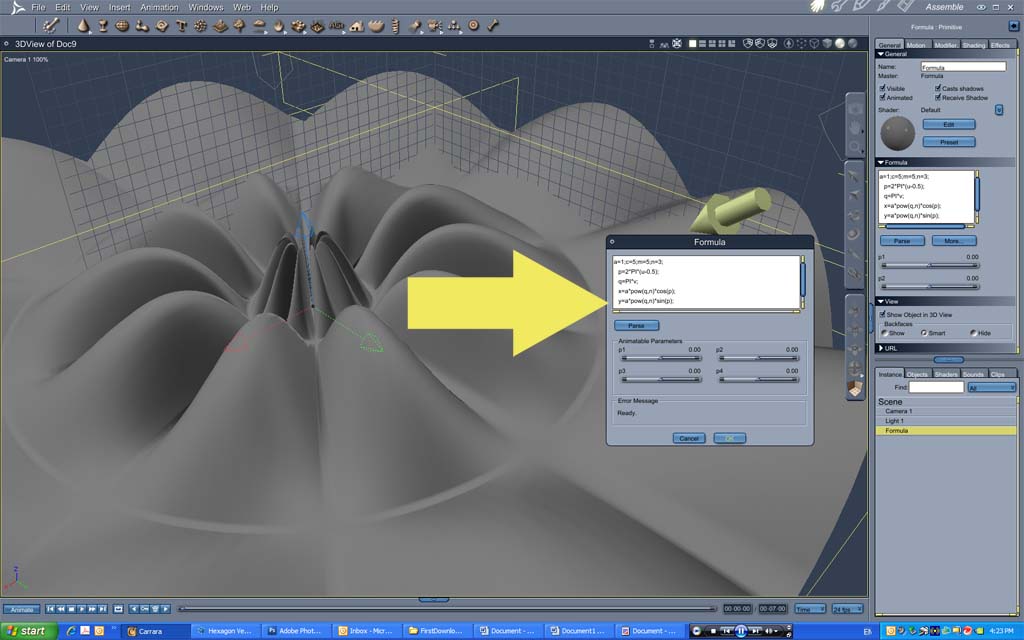Open the Shader dropdown arrow
The height and width of the screenshot is (640, 1024).
point(999,110)
